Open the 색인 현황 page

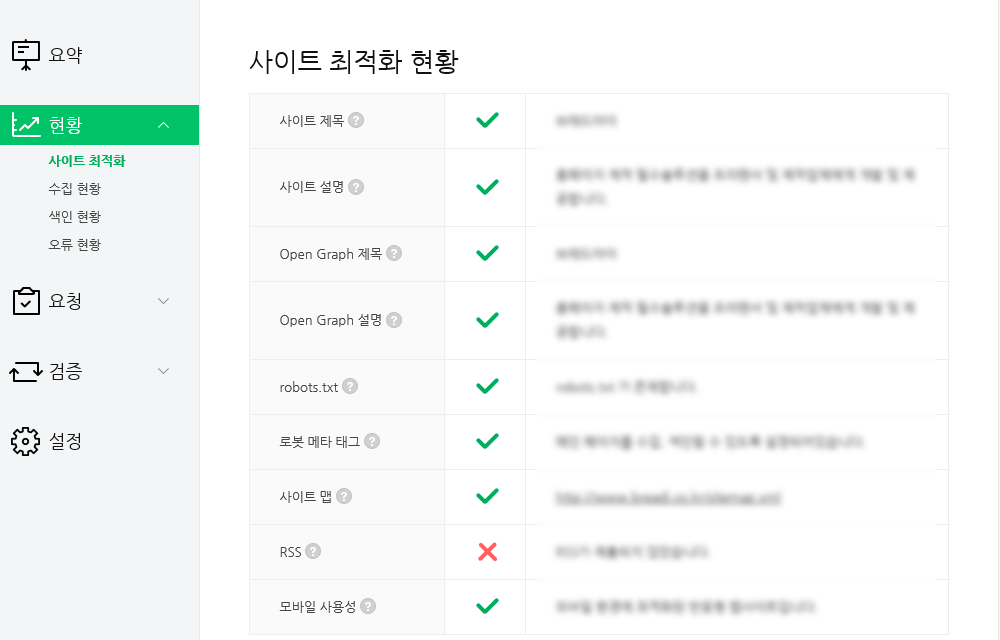click(x=74, y=216)
